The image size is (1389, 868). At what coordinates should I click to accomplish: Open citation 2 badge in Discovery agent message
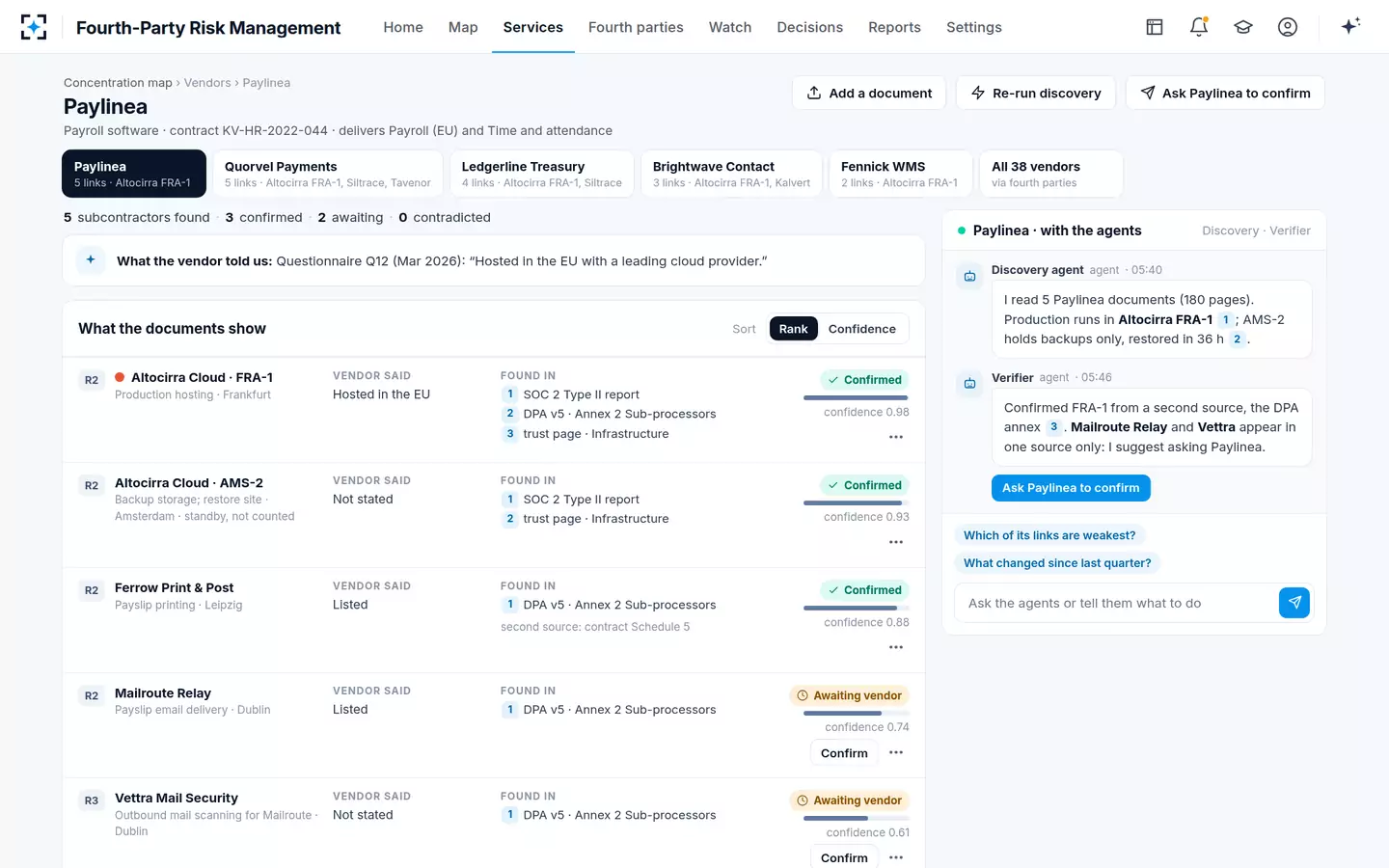pos(1237,339)
